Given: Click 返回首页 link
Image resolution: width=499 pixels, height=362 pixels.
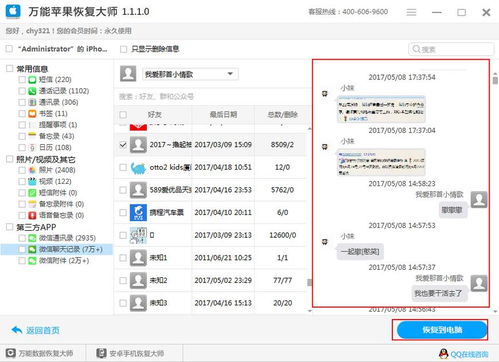Looking at the screenshot, I should click(43, 330).
